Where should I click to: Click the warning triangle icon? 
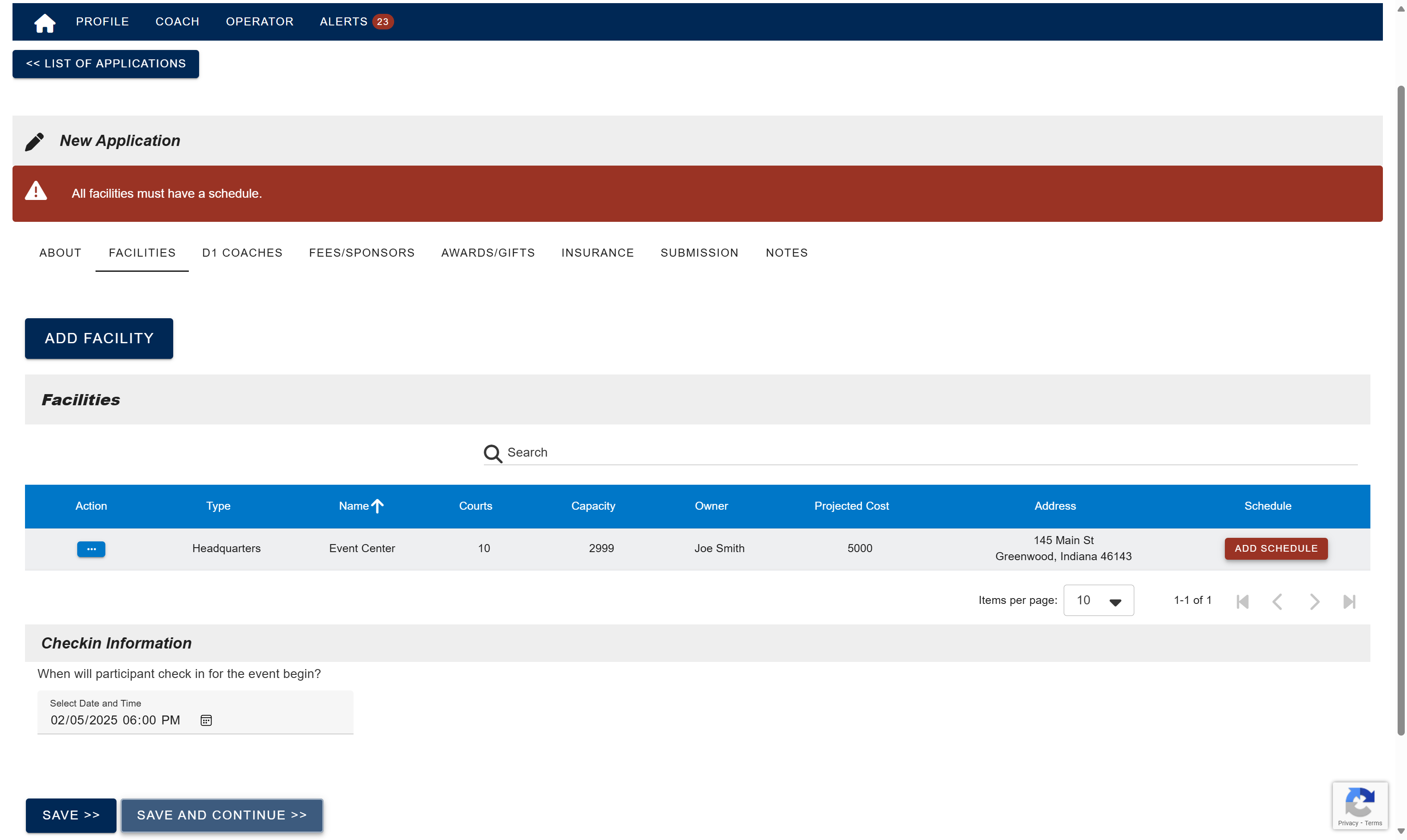coord(36,191)
